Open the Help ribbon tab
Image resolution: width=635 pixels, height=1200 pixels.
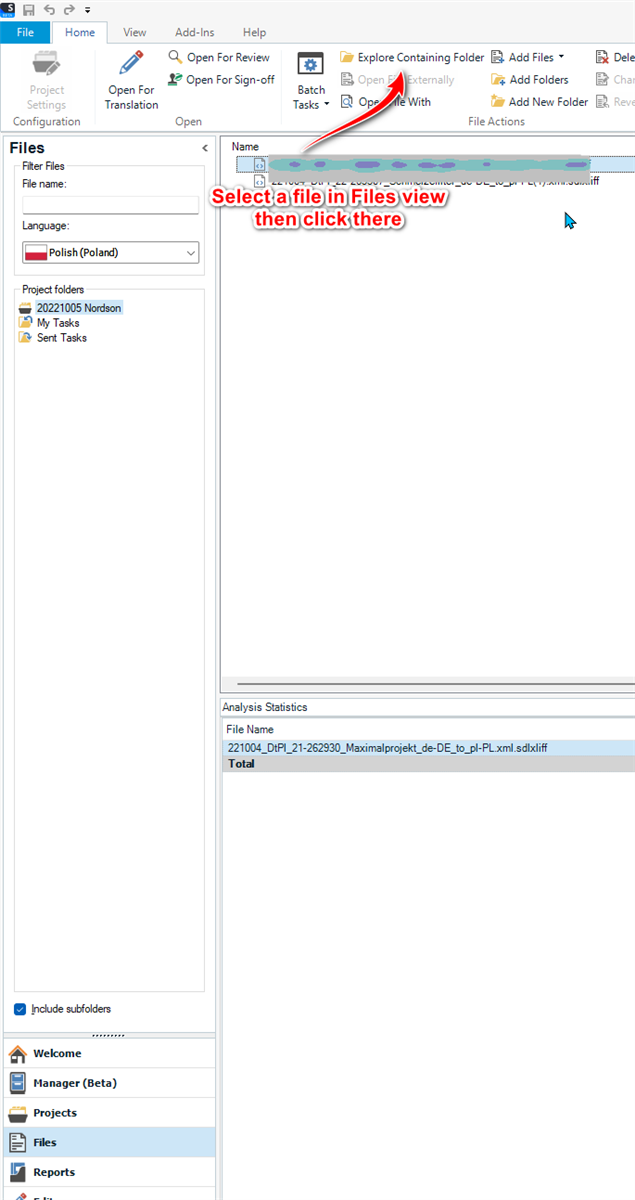pos(254,32)
